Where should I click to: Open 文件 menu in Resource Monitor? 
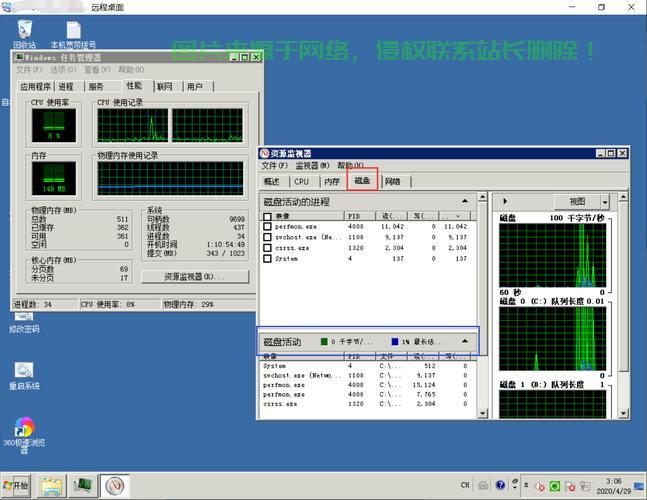click(274, 166)
